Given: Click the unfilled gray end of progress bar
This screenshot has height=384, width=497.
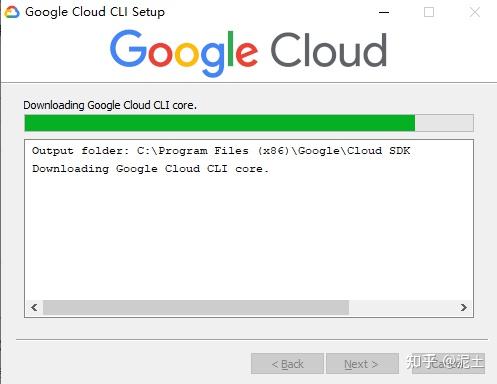Looking at the screenshot, I should (x=444, y=123).
